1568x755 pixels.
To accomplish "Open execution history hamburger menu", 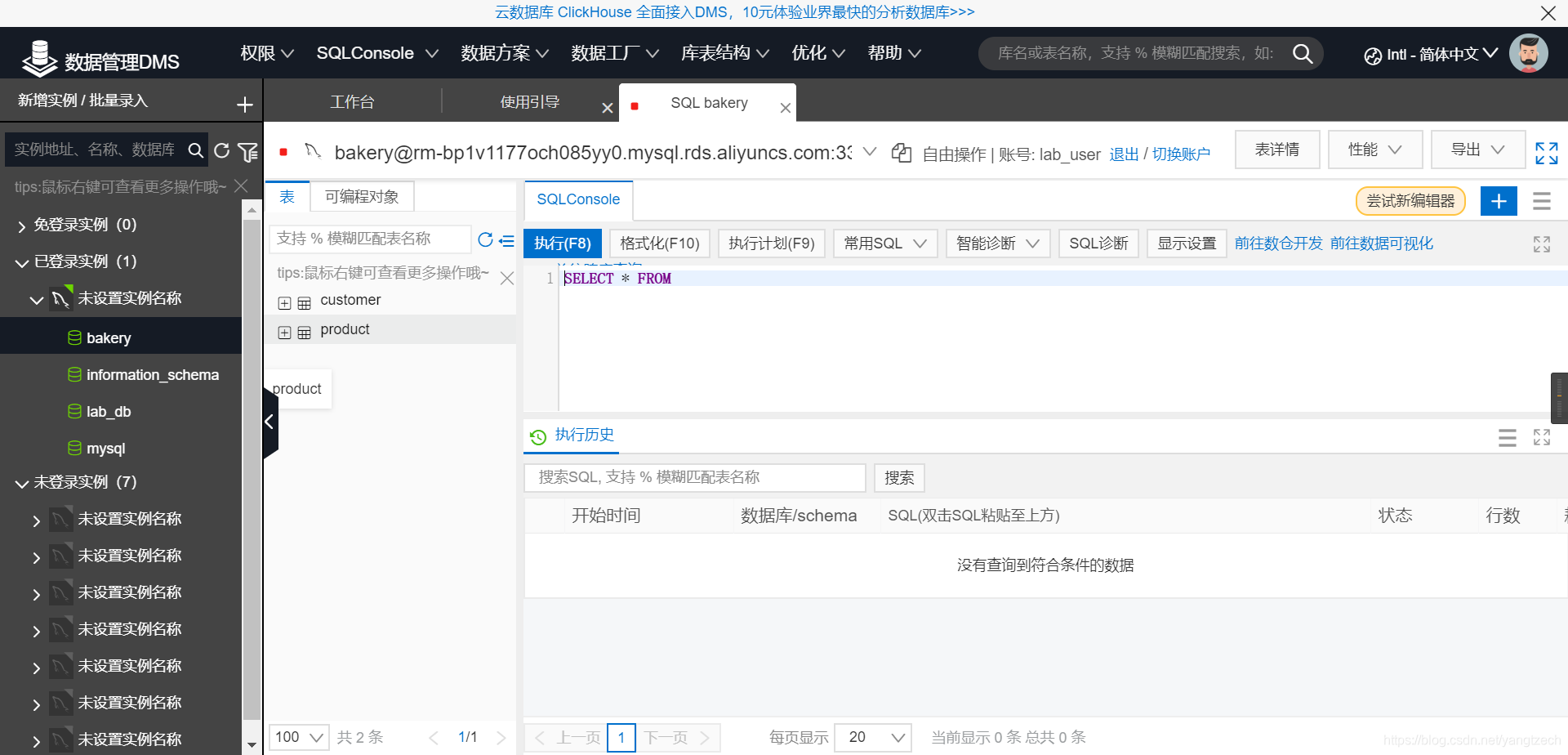I will click(1507, 438).
